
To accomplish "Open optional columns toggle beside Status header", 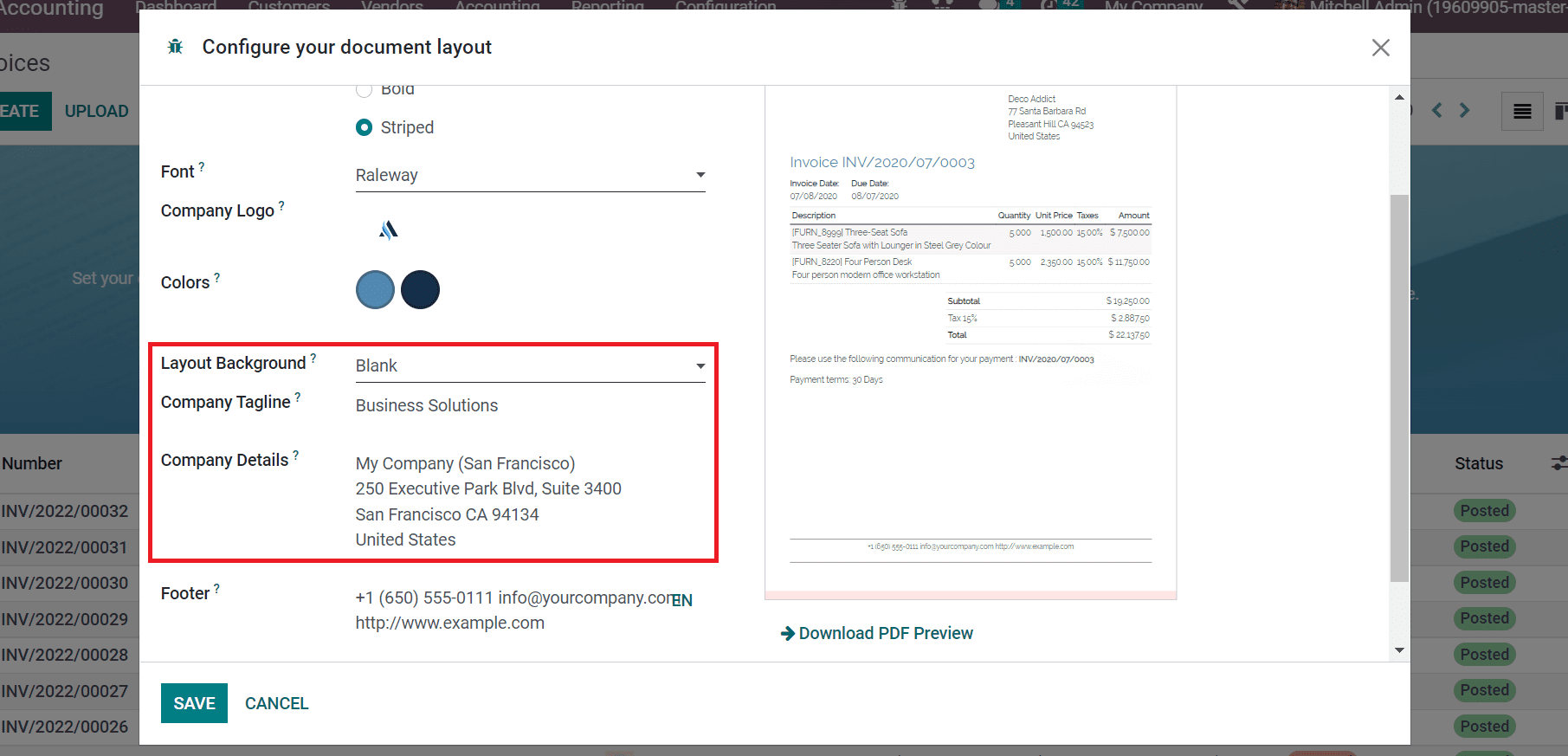I will click(1559, 463).
